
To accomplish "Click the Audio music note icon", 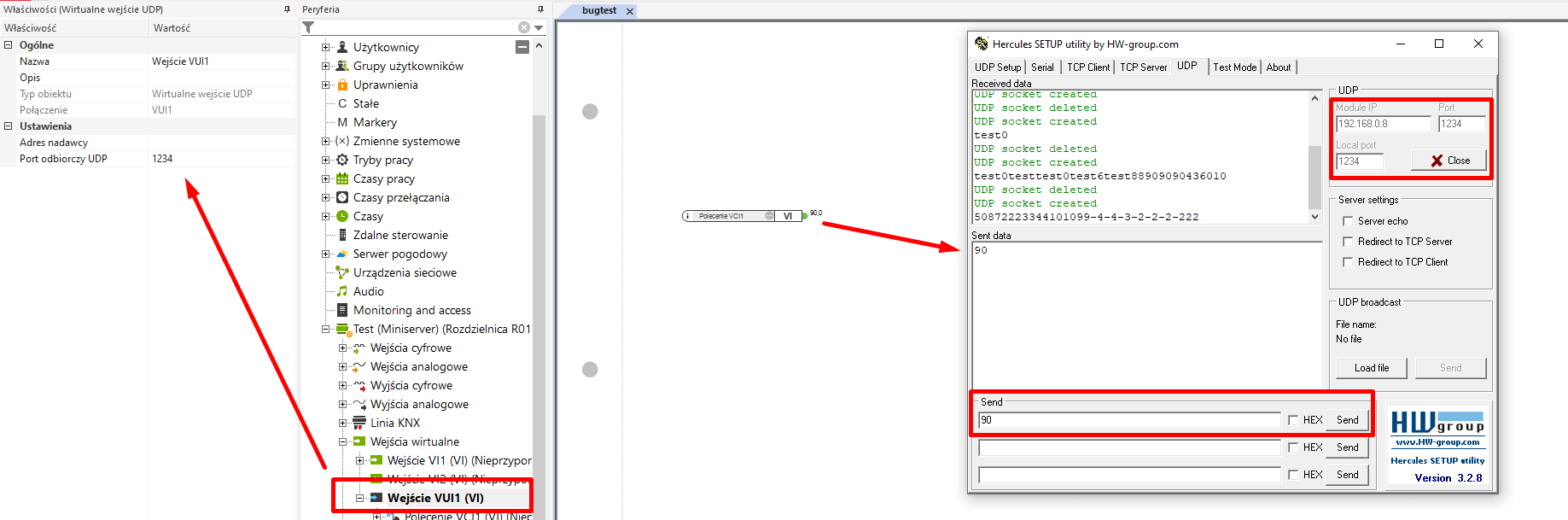I will point(342,291).
